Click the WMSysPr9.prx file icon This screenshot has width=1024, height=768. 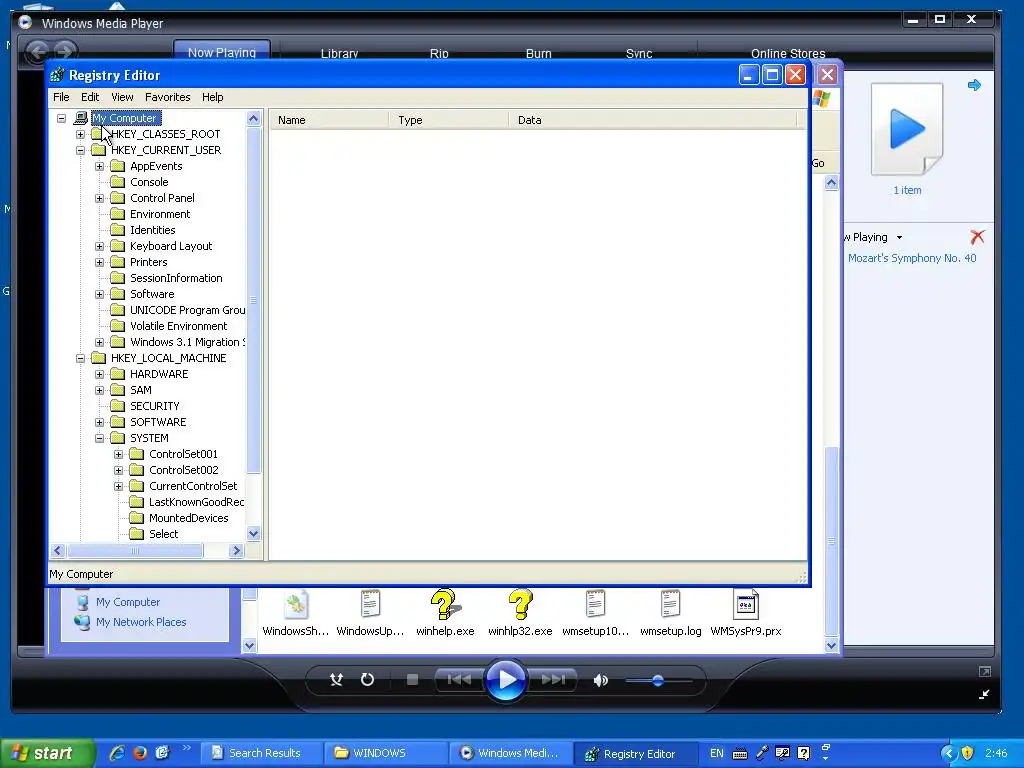pos(745,604)
